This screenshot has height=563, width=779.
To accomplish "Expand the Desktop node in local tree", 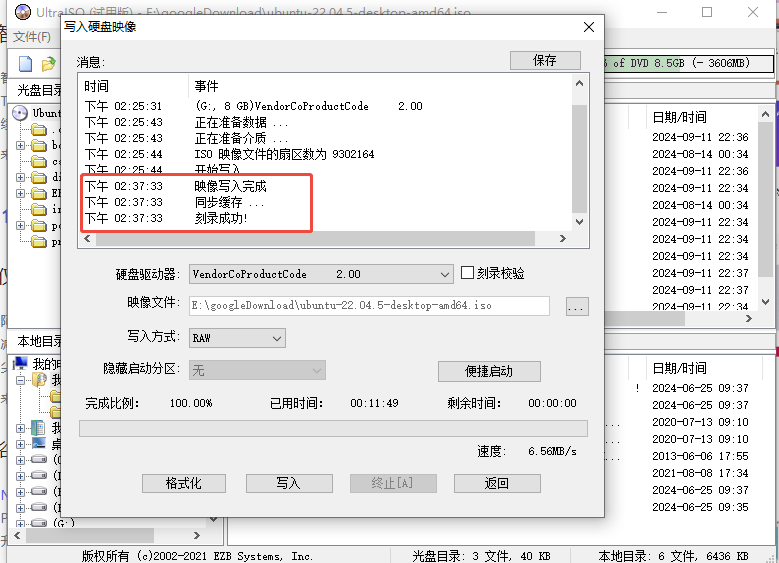I will 20,444.
